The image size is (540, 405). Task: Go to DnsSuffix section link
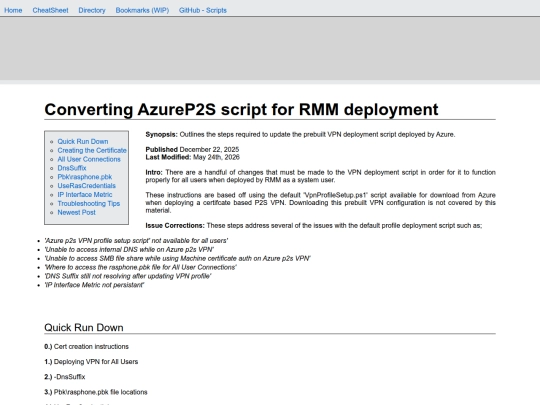[72, 168]
